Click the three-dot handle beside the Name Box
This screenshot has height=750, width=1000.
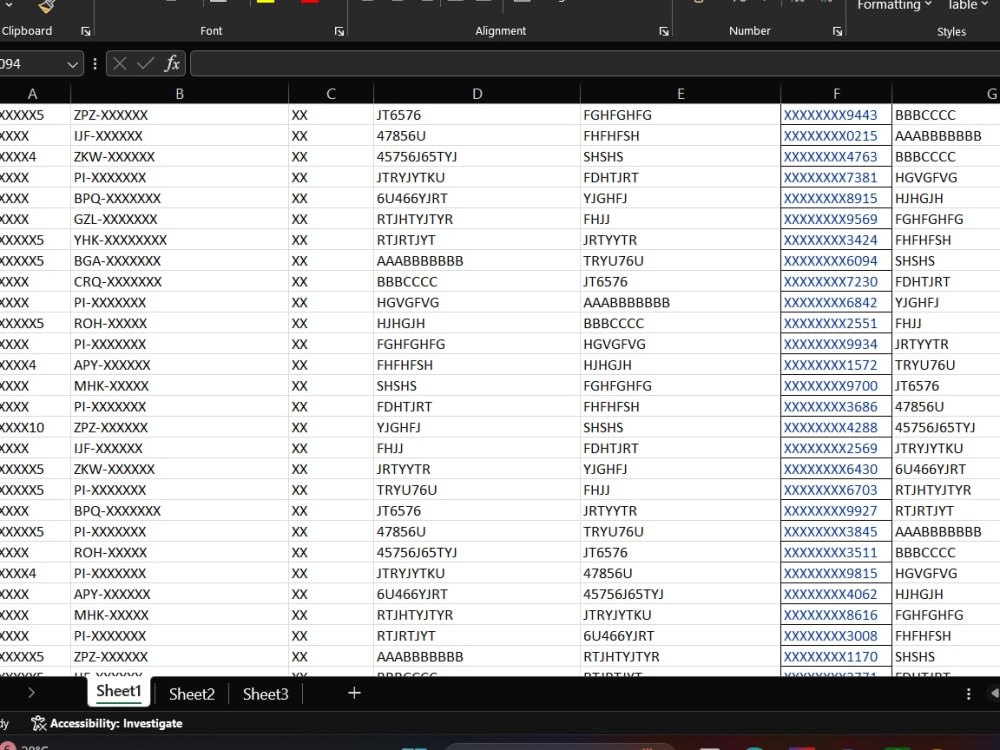(94, 64)
